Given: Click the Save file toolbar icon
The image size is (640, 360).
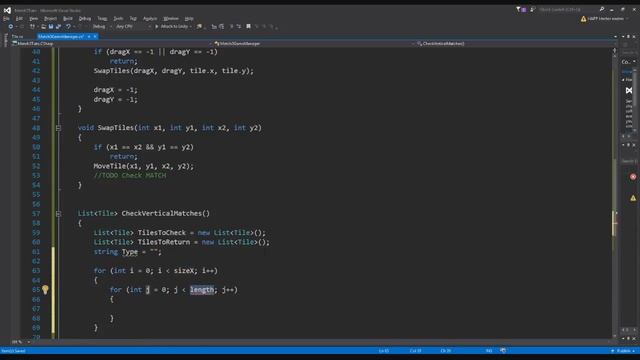Looking at the screenshot, I should point(51,27).
